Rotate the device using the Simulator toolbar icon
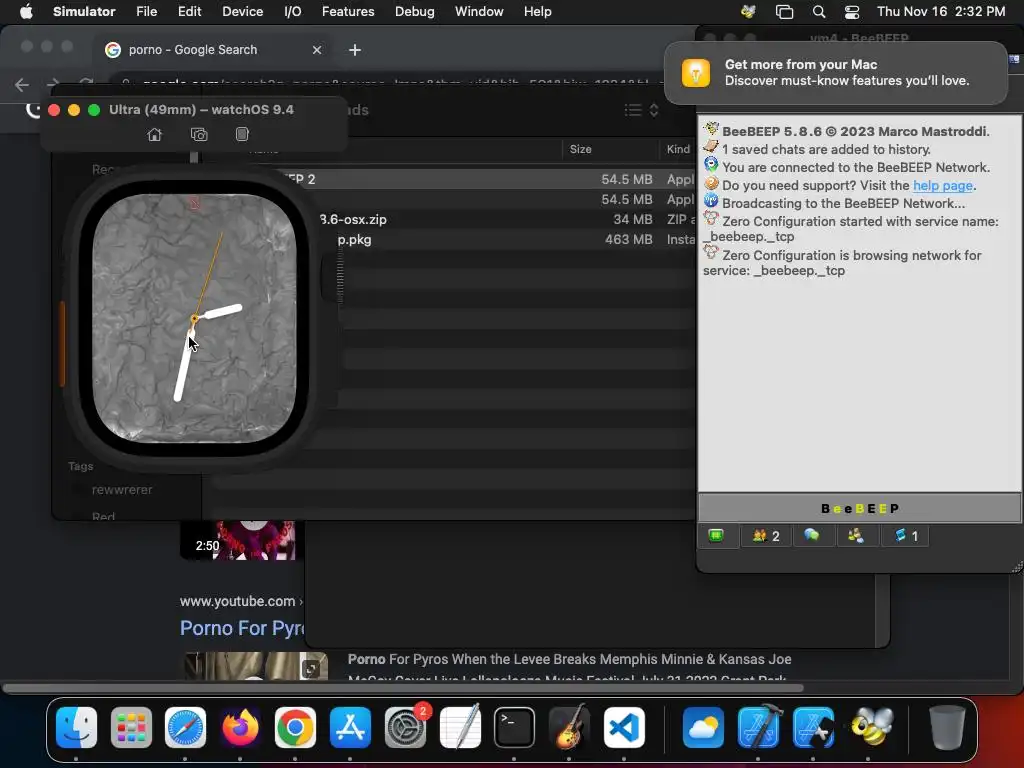Image resolution: width=1024 pixels, height=768 pixels. coord(242,134)
